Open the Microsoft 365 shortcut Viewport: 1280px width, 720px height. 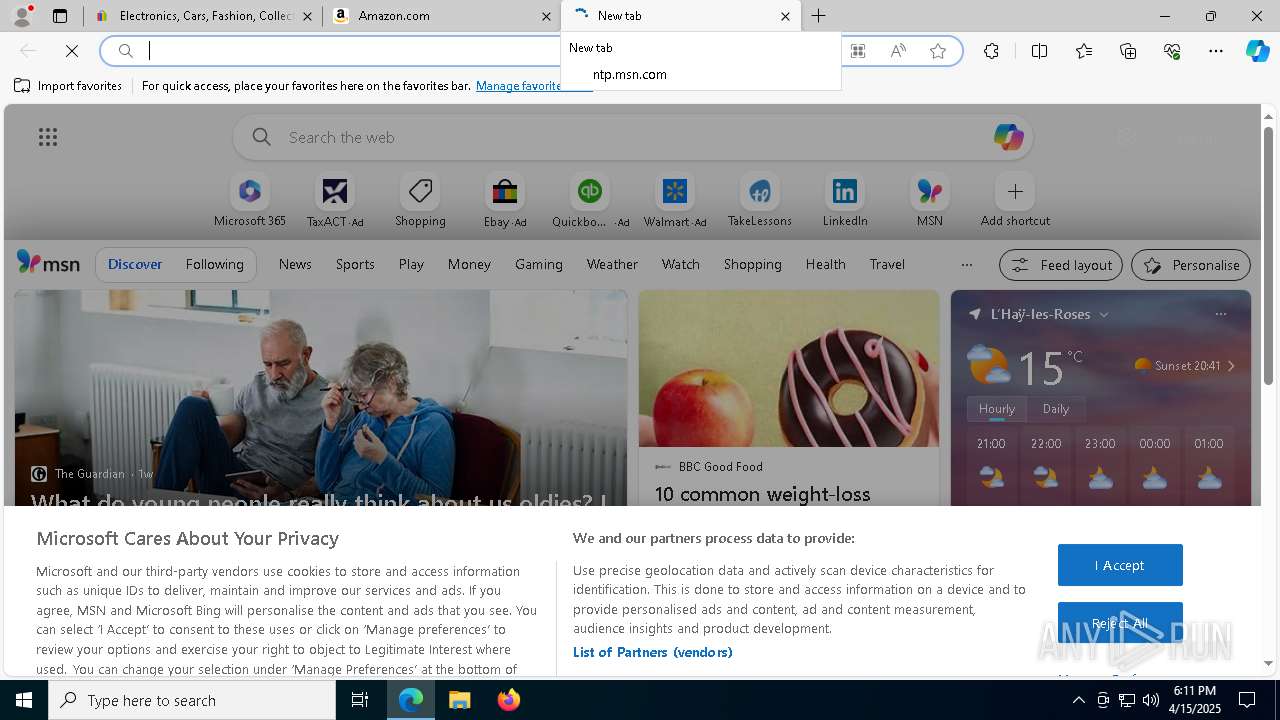(250, 200)
